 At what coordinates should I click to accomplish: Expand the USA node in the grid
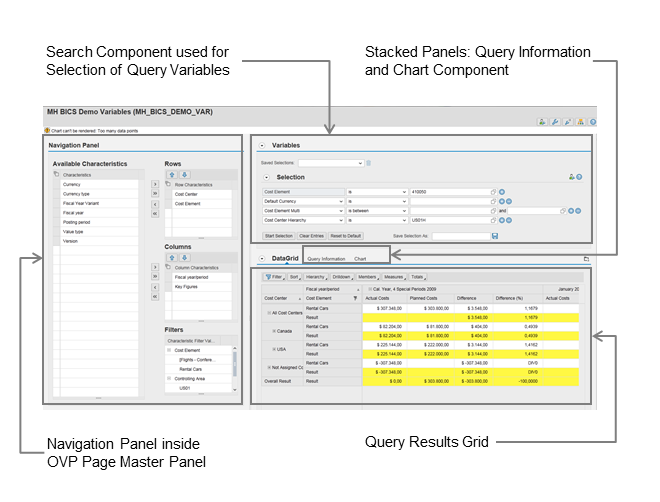(x=274, y=349)
